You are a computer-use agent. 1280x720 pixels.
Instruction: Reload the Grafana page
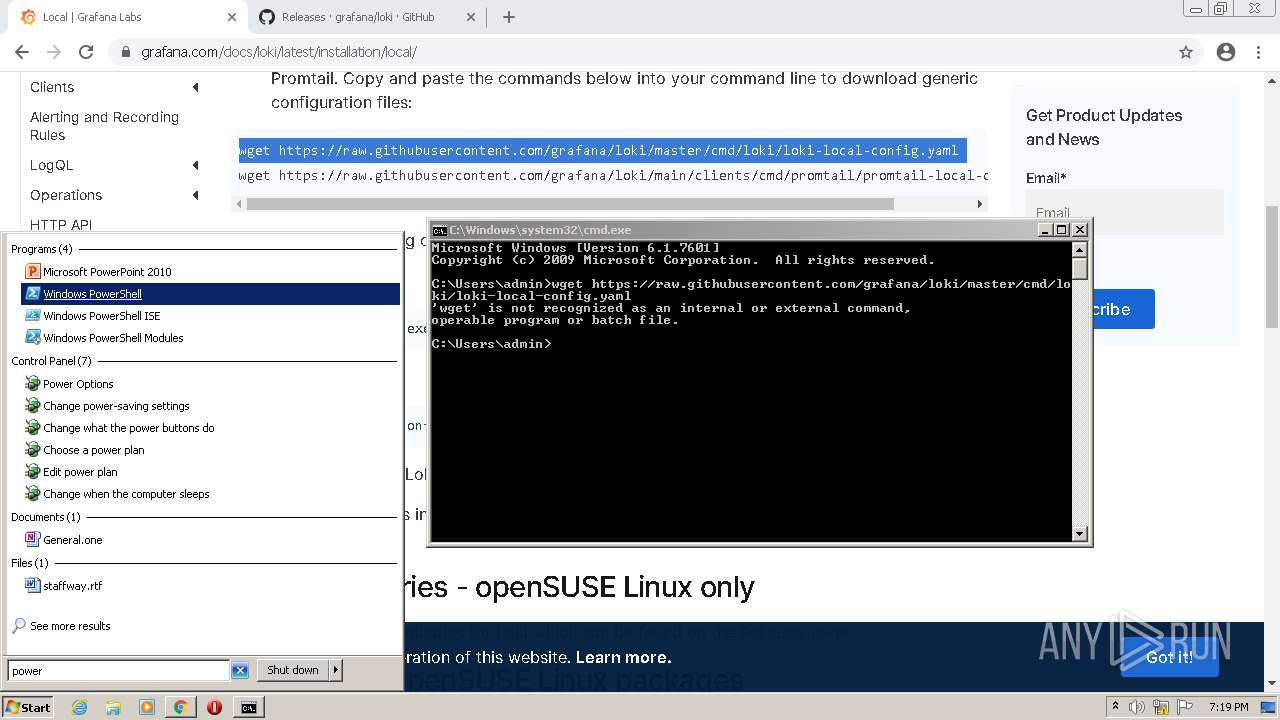tap(86, 52)
